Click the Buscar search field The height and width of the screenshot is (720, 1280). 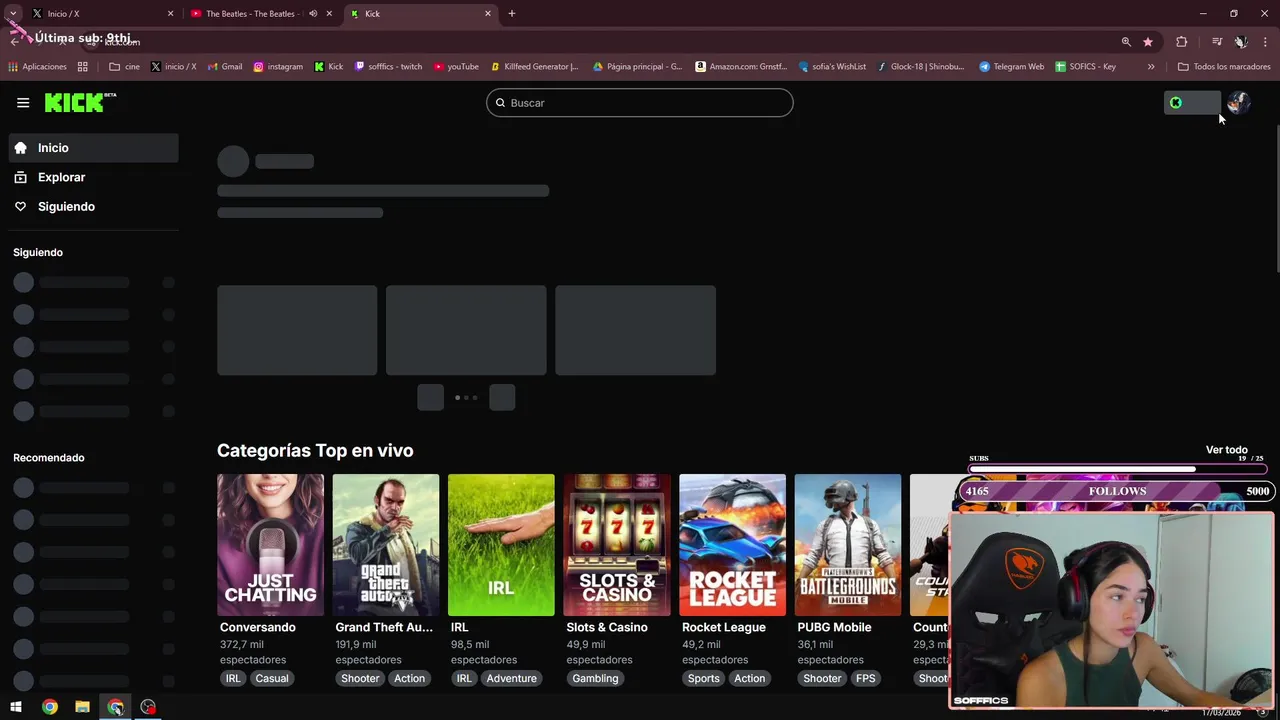[x=640, y=103]
